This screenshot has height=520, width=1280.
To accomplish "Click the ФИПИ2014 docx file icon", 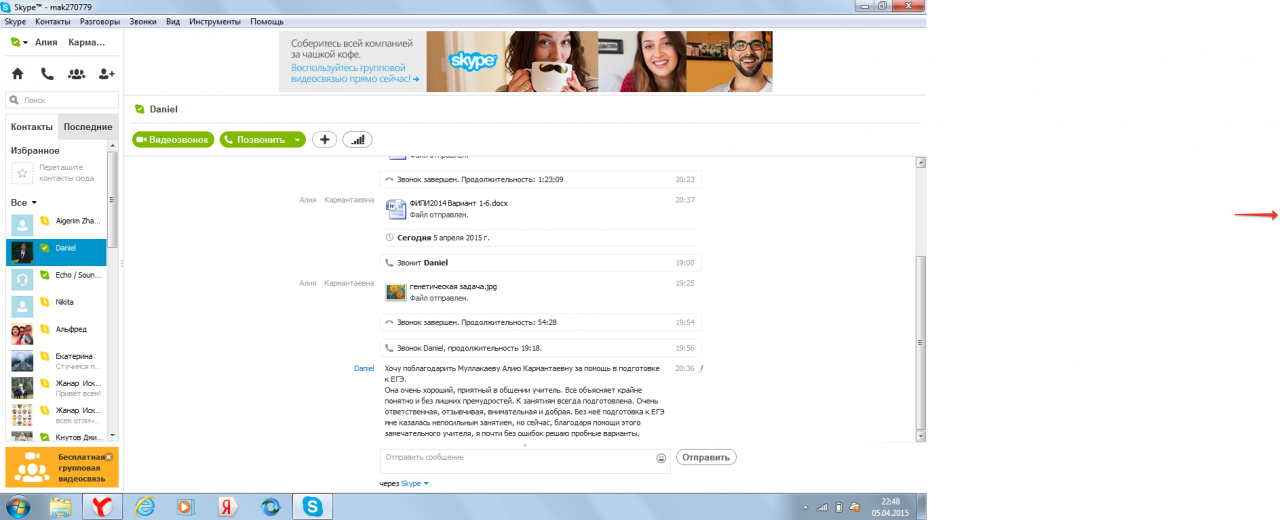I will click(x=396, y=207).
